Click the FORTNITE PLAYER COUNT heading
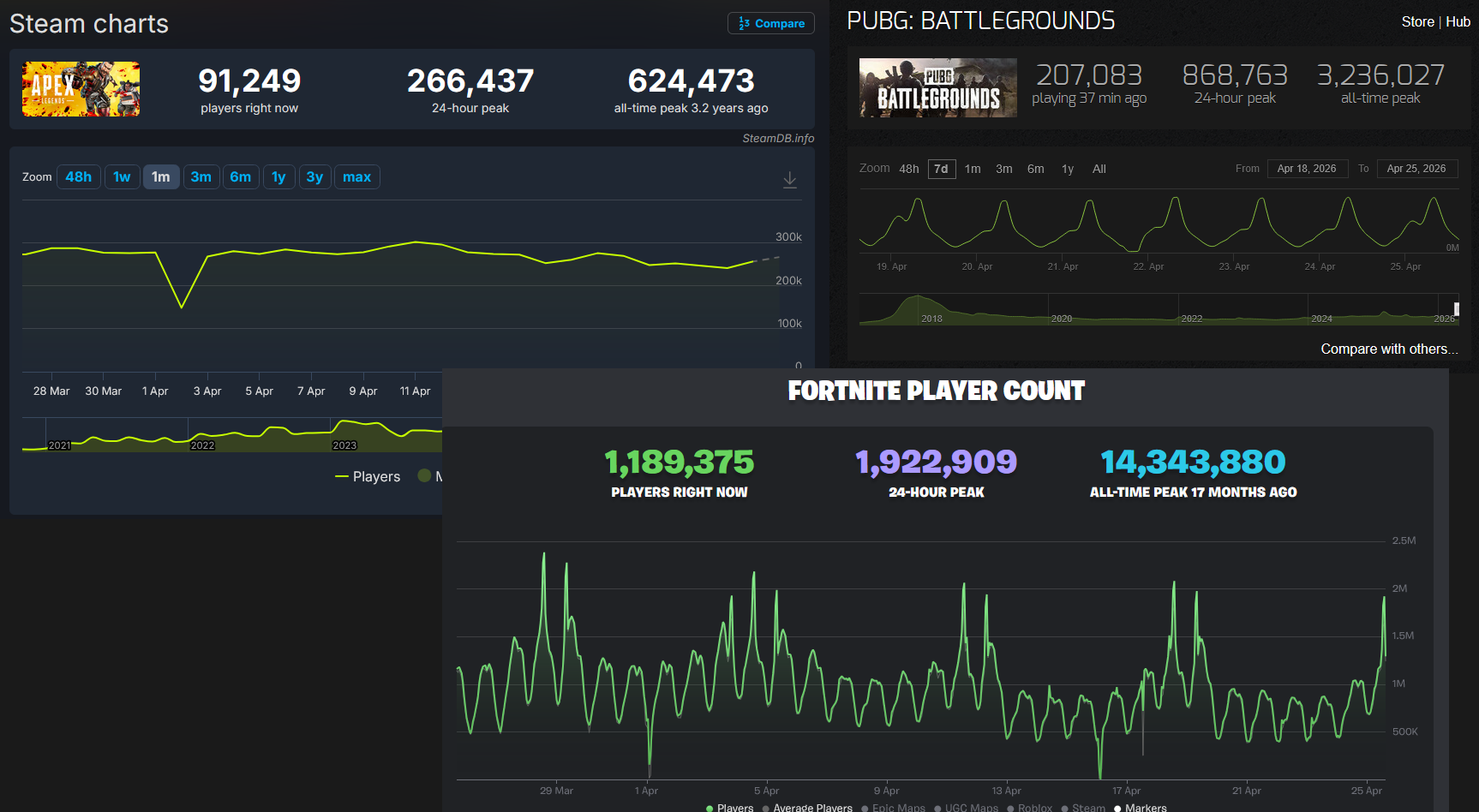Viewport: 1479px width, 812px height. click(x=937, y=391)
